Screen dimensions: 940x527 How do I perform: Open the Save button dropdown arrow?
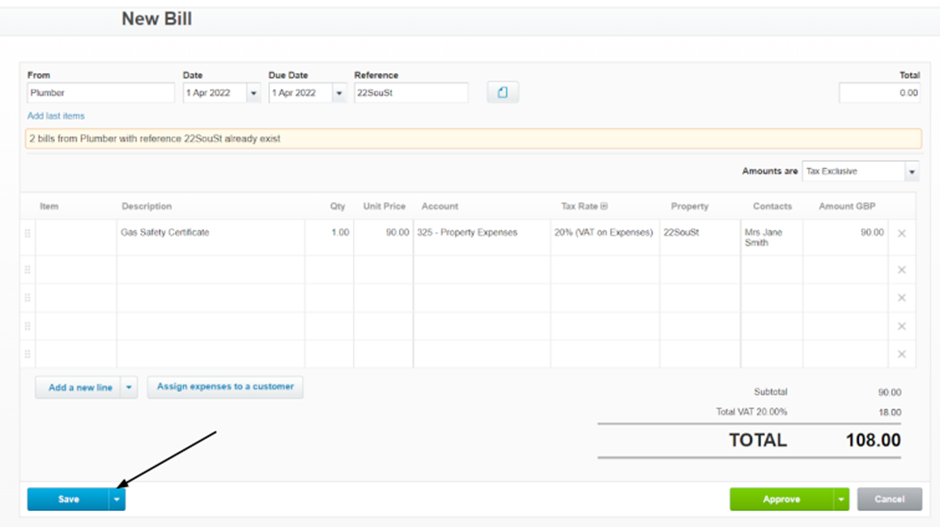click(117, 499)
